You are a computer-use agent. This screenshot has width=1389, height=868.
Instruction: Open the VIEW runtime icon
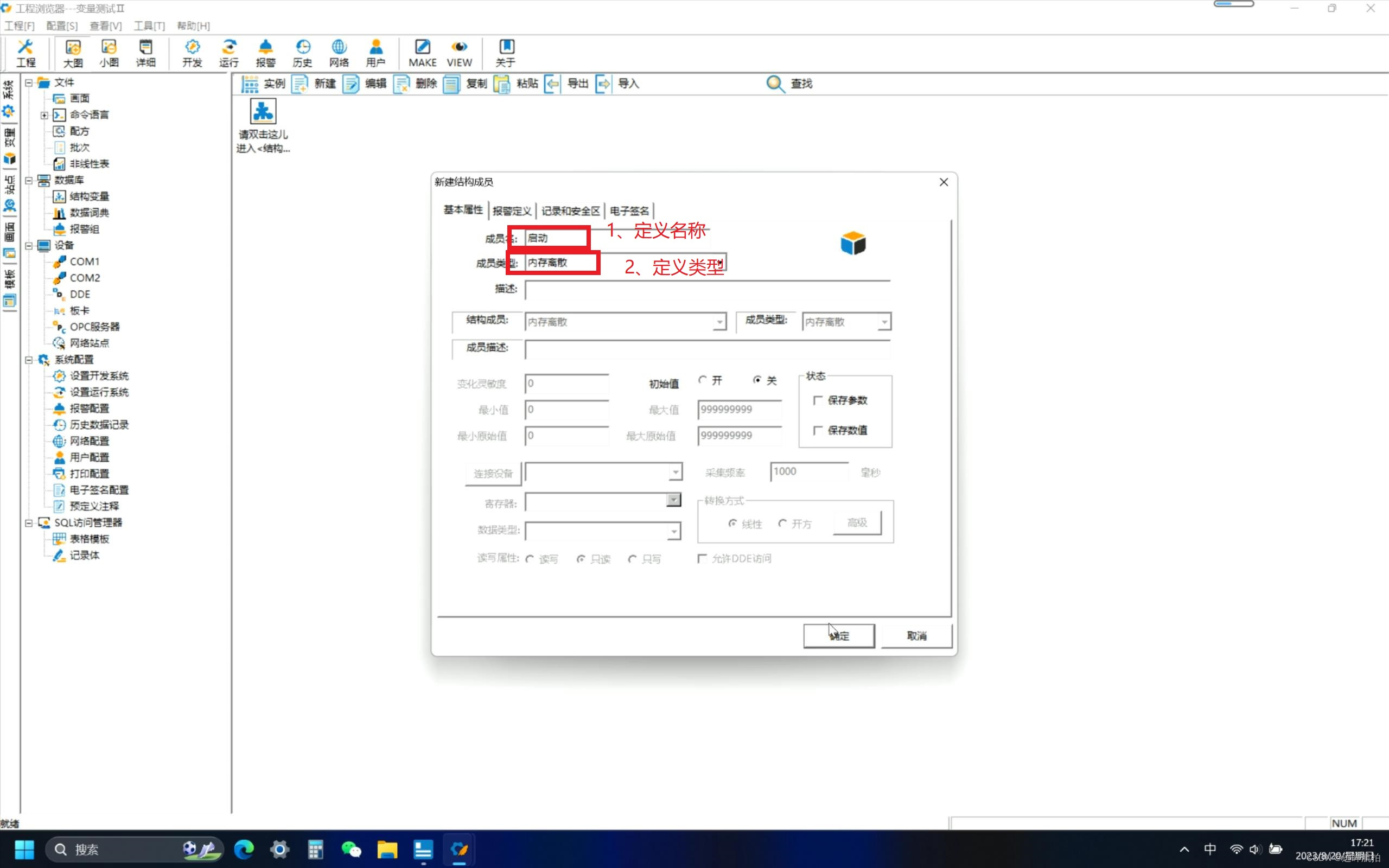click(x=459, y=52)
